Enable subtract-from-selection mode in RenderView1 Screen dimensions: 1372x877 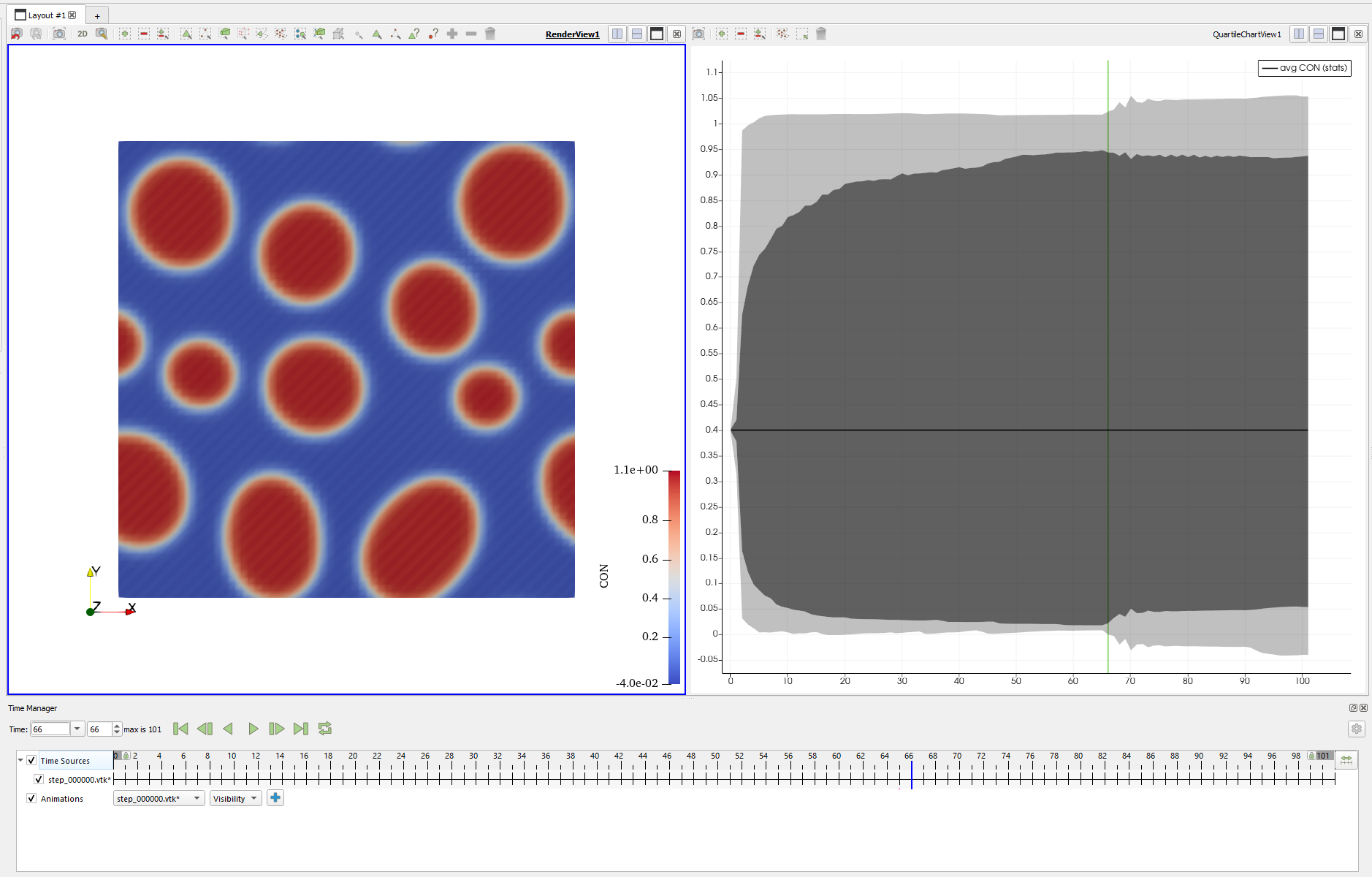coord(144,34)
